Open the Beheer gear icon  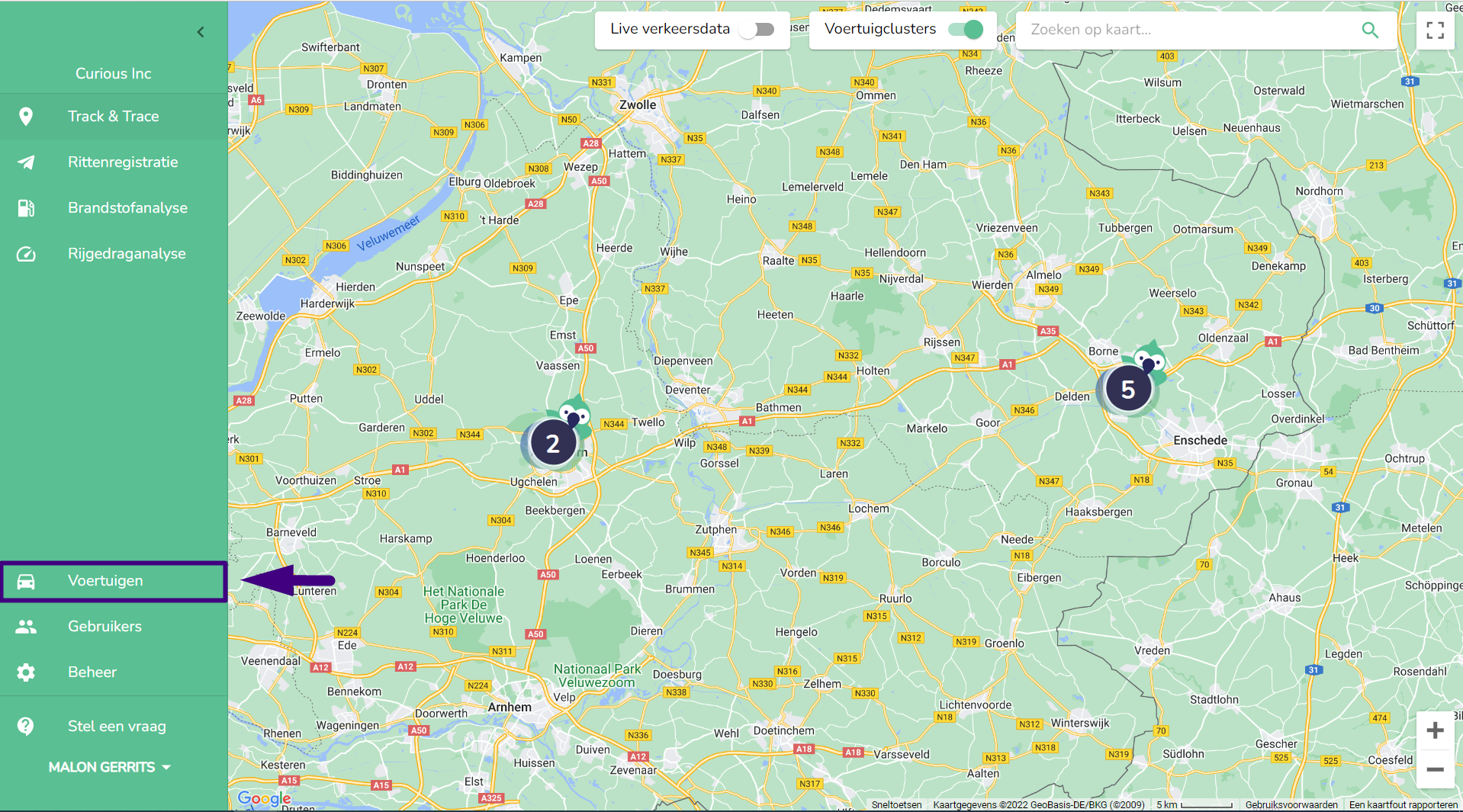click(x=26, y=672)
